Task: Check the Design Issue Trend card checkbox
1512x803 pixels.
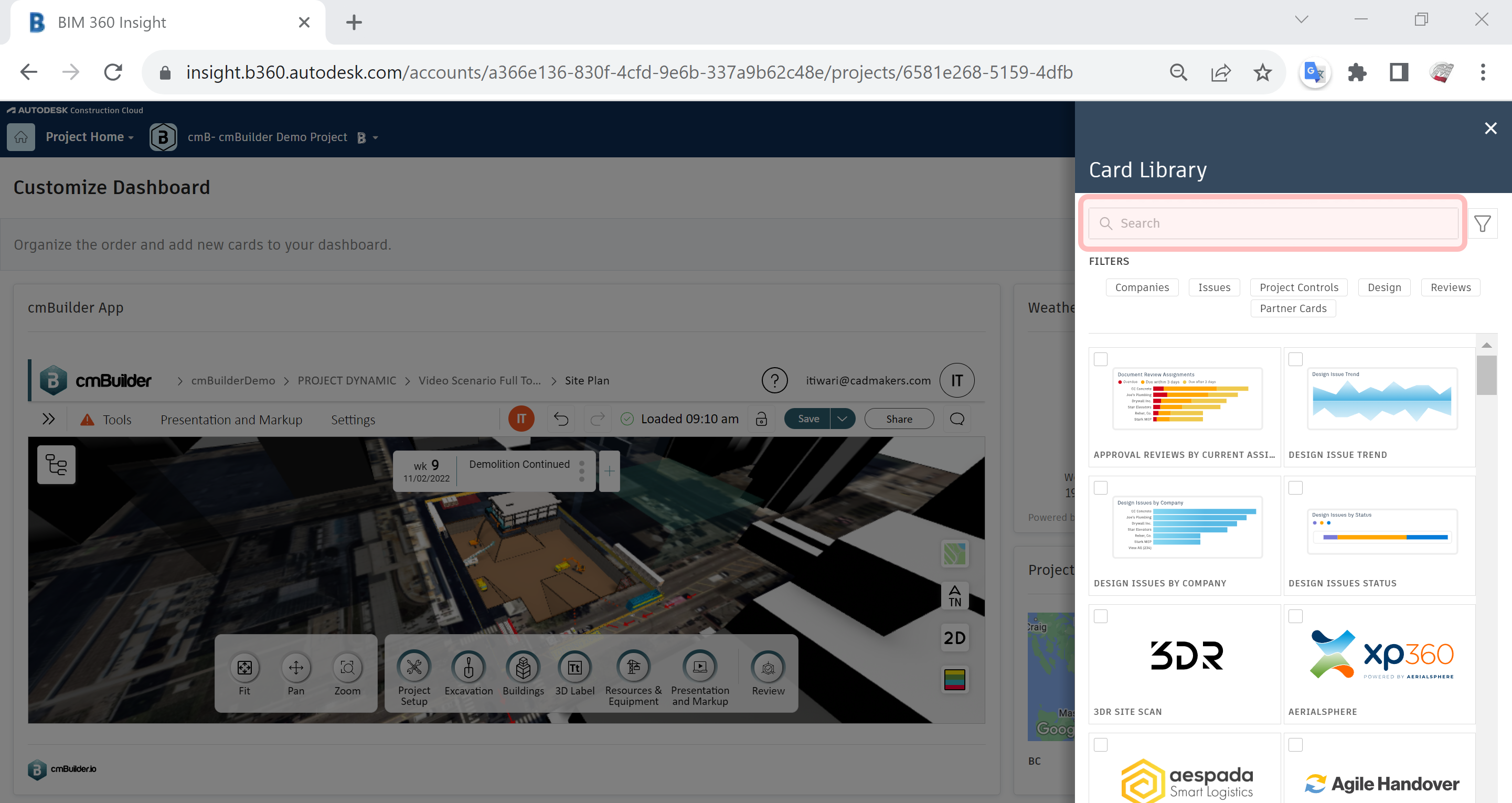Action: 1295,359
